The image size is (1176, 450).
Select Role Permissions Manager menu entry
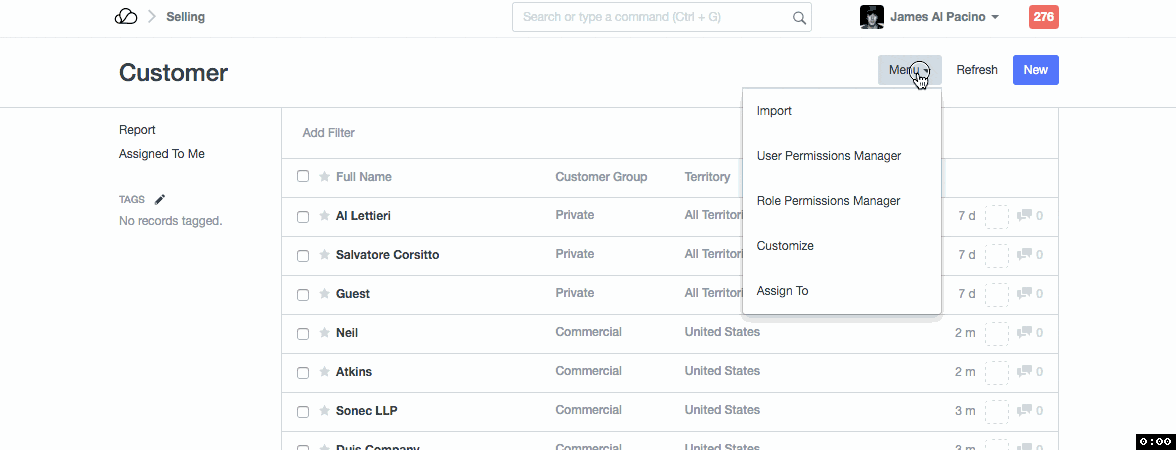coord(828,201)
